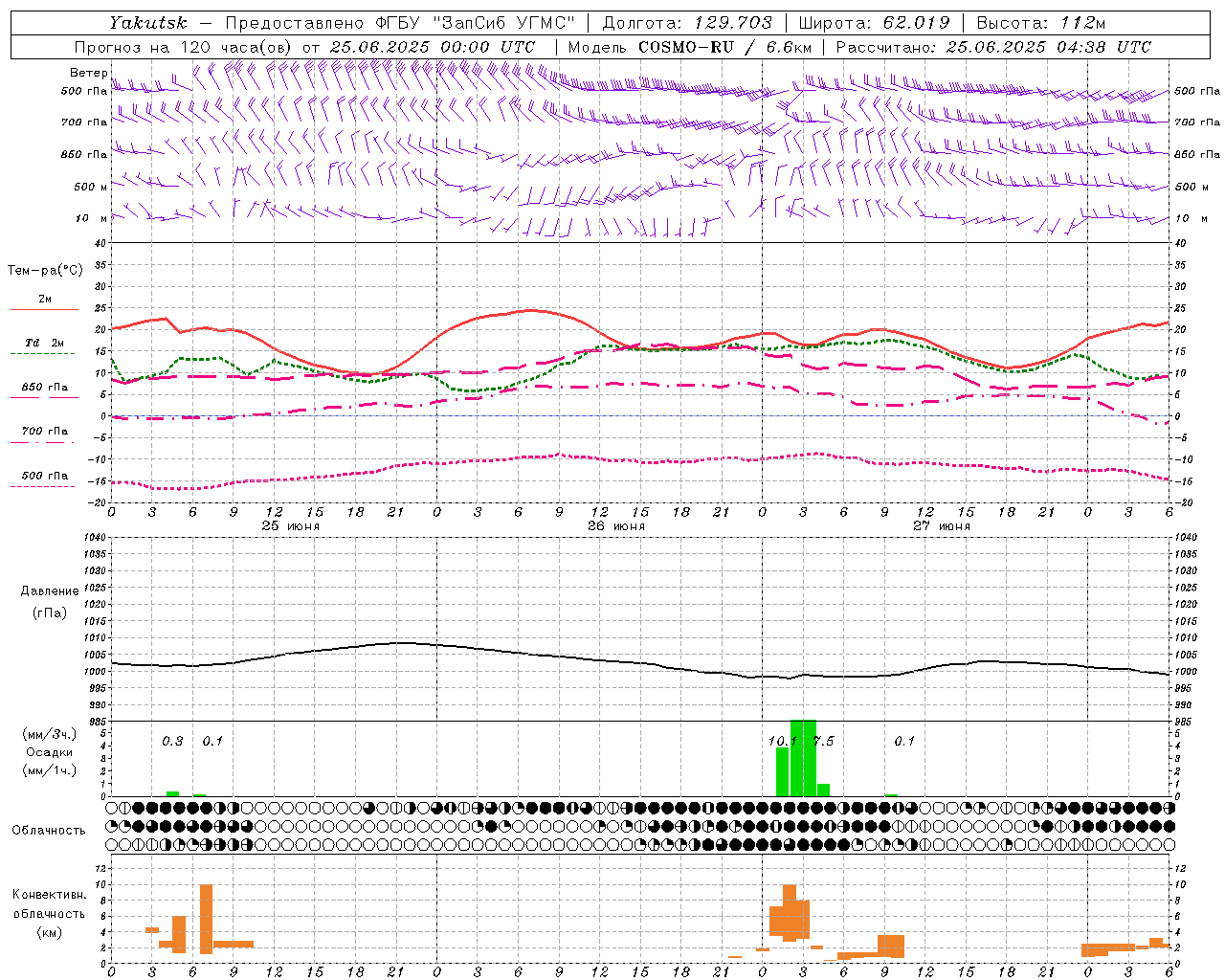
Task: Select the Облачность cloud cover label
Action: tap(49, 830)
